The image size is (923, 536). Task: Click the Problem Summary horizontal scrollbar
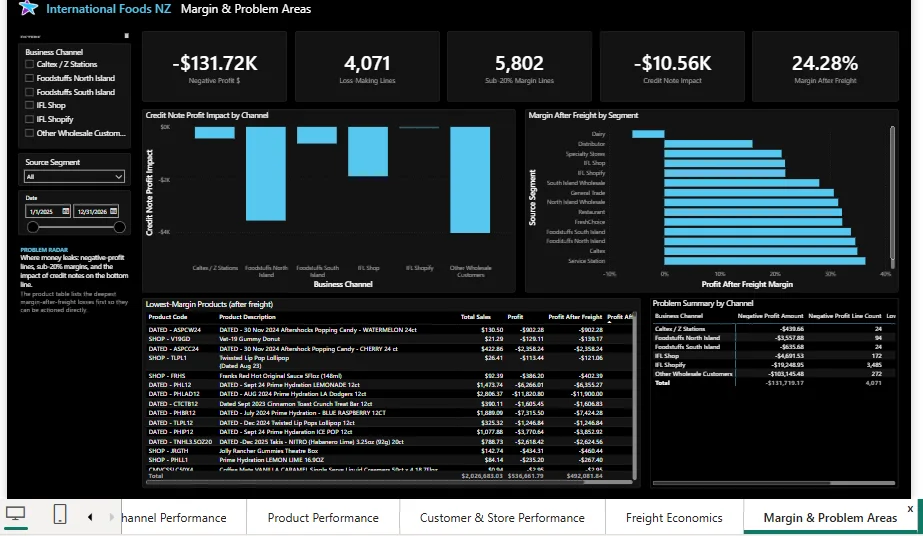click(742, 483)
